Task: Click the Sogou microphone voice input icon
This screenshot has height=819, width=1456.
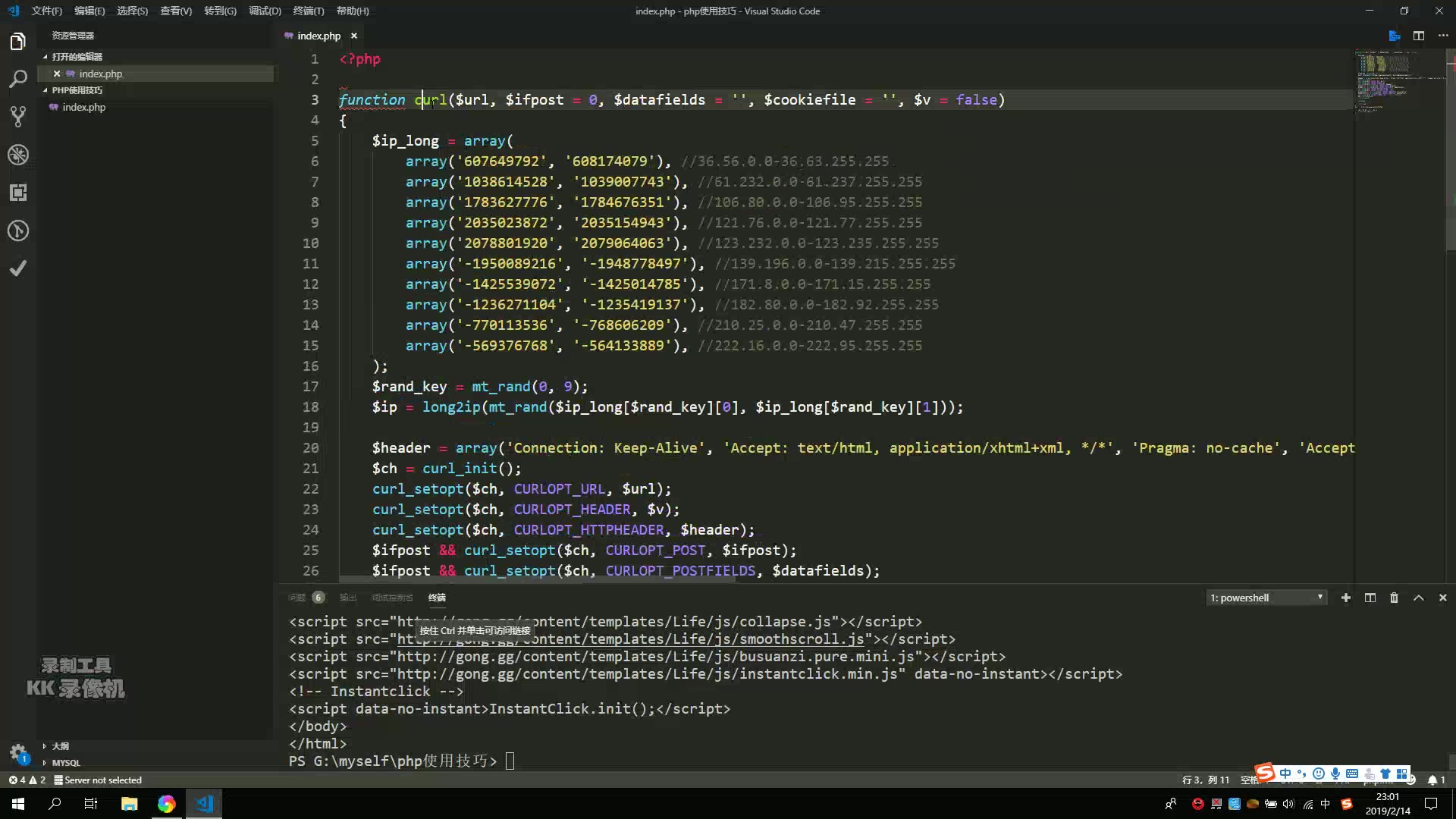Action: [1335, 773]
